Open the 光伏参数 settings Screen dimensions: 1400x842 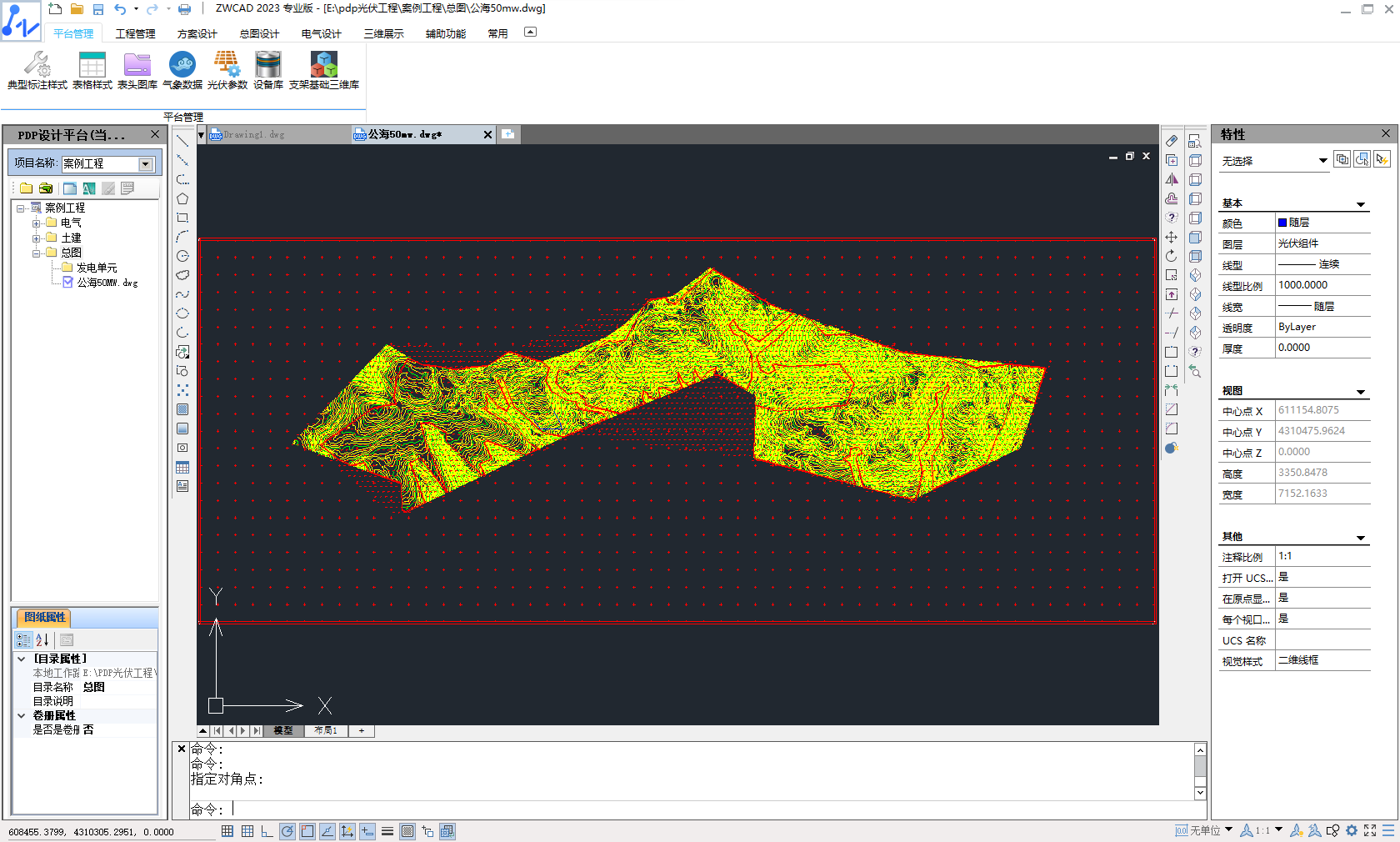pos(227,70)
